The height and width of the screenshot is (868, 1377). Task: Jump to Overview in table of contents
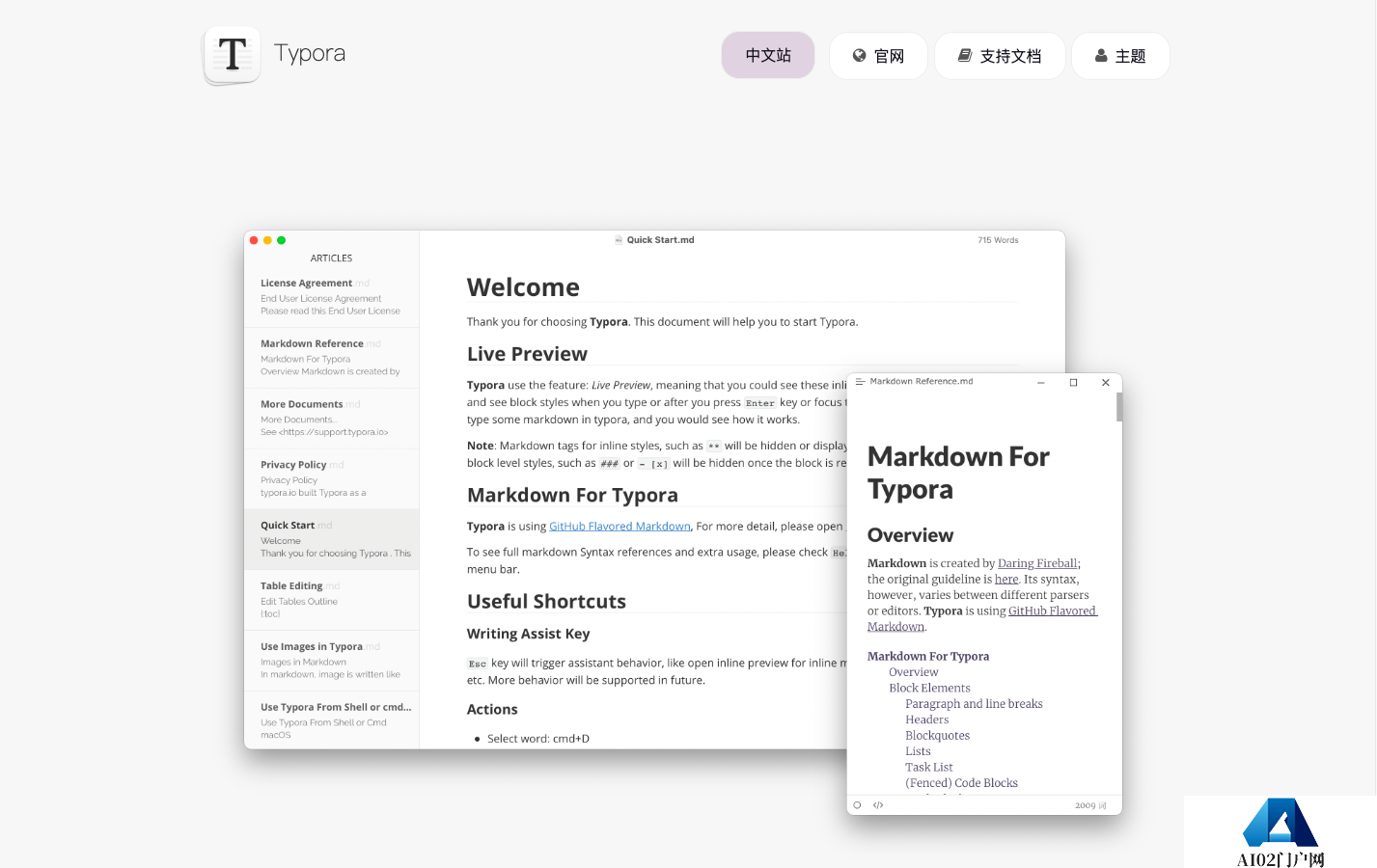pos(913,672)
